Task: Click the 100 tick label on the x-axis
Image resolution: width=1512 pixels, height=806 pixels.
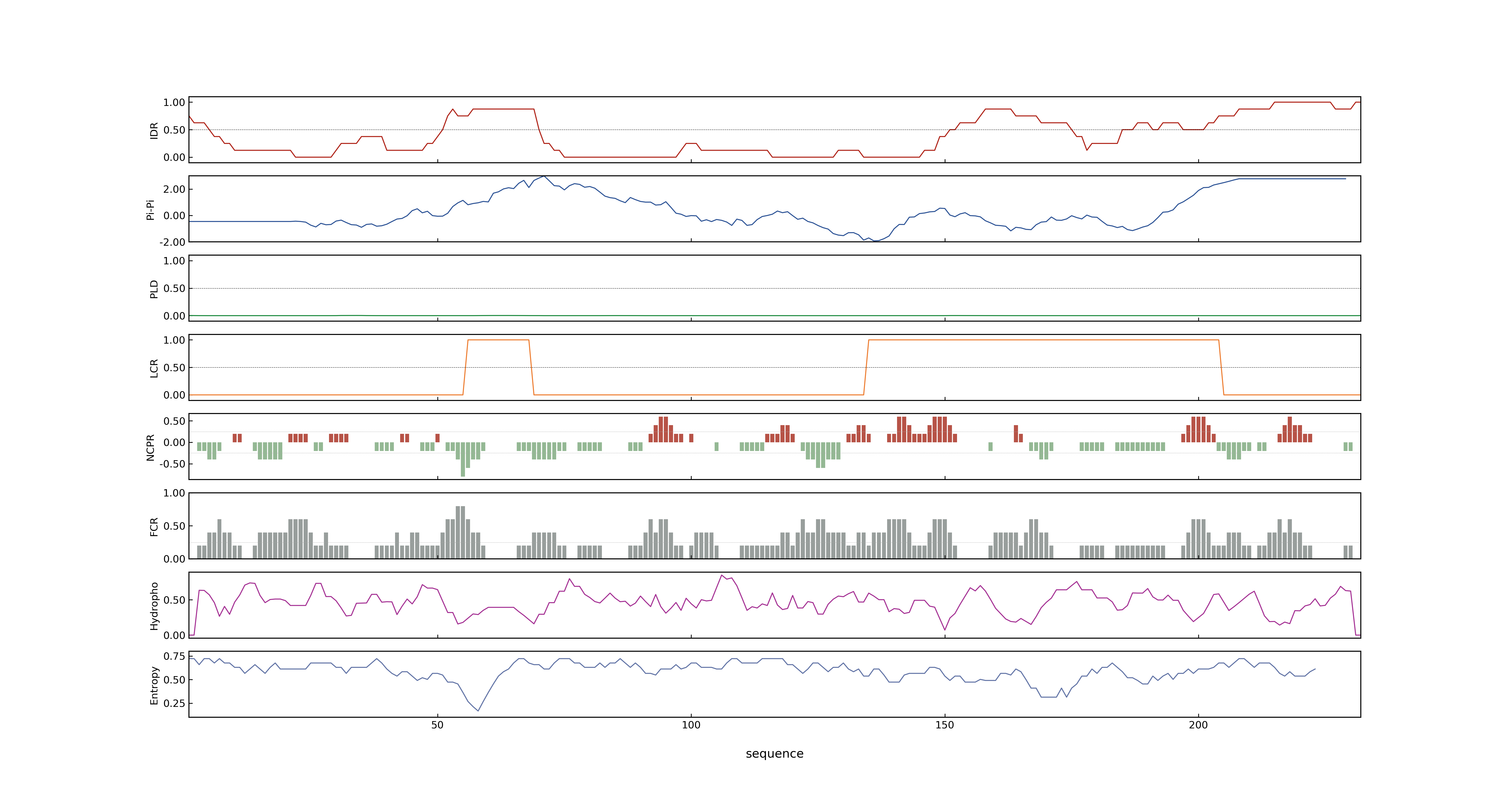Action: pos(691,725)
